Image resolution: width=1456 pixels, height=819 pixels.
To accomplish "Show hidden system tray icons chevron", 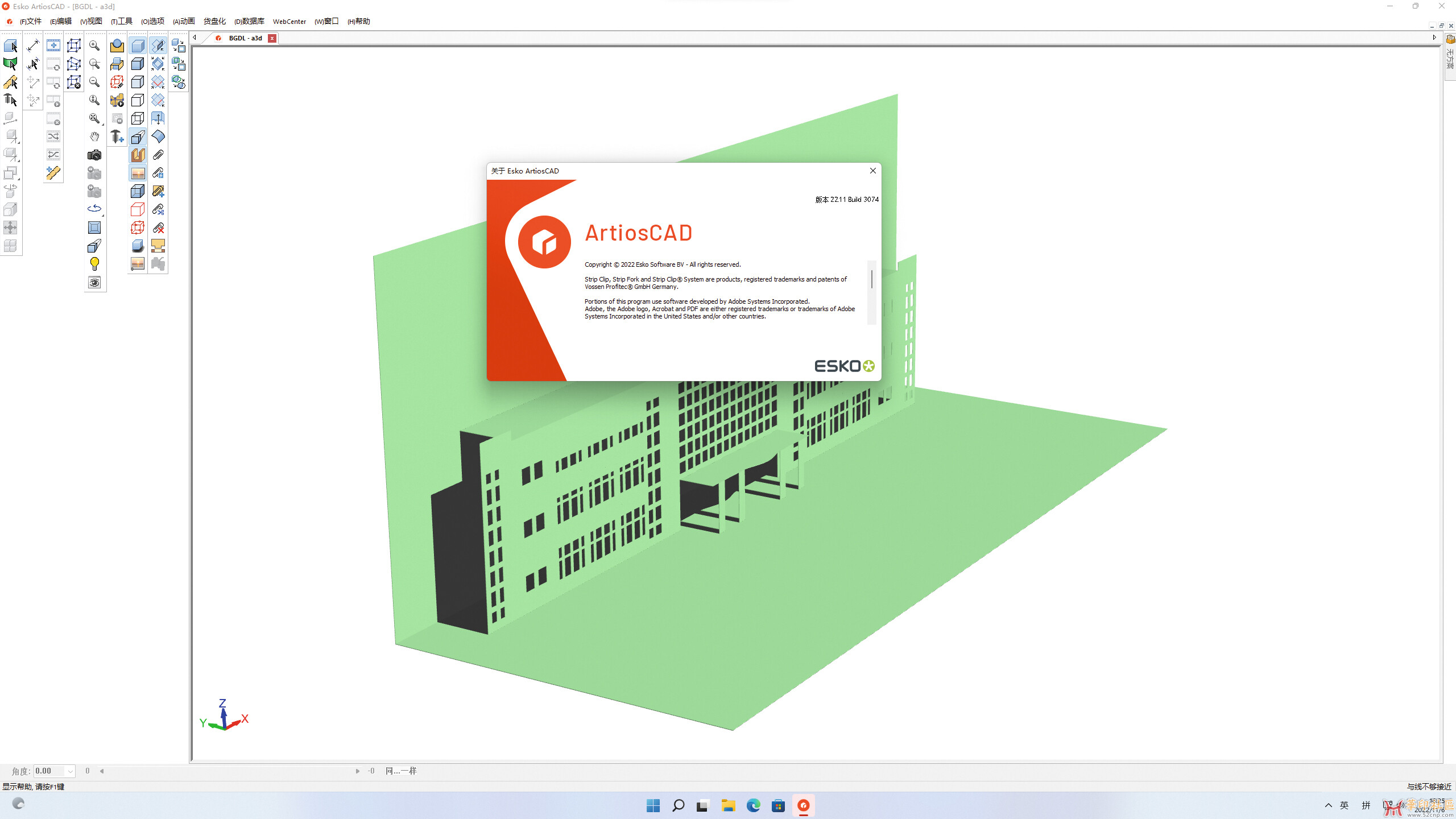I will tap(1329, 805).
